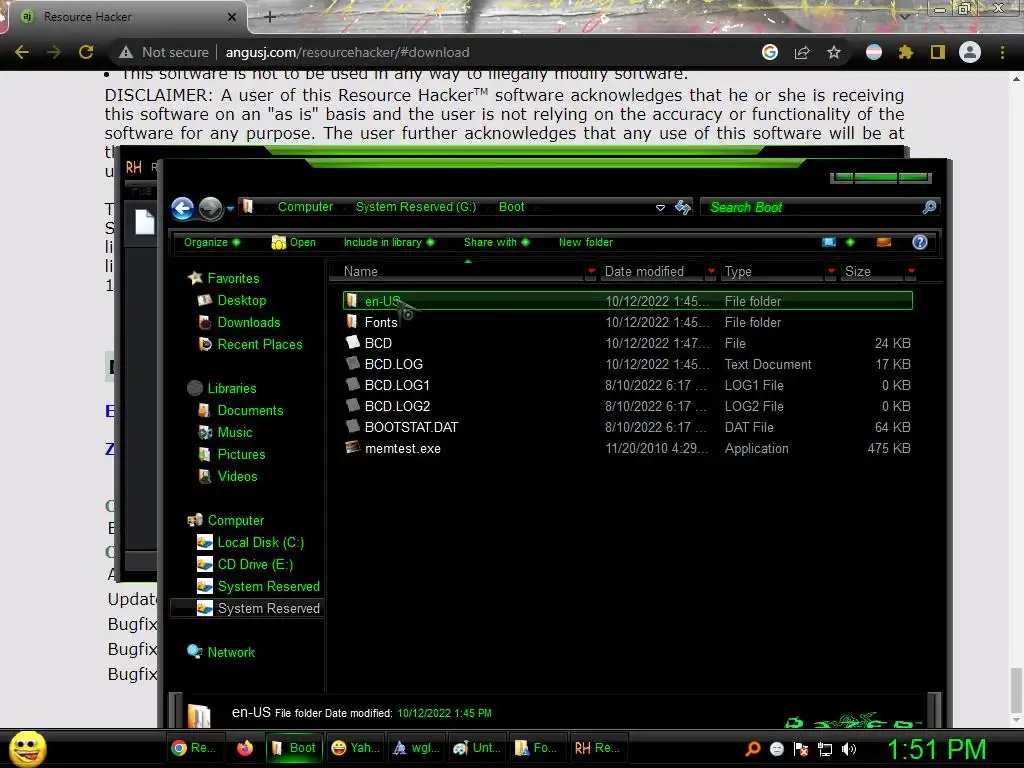The image size is (1024, 768).
Task: Open Chrome profile avatar
Action: point(970,52)
